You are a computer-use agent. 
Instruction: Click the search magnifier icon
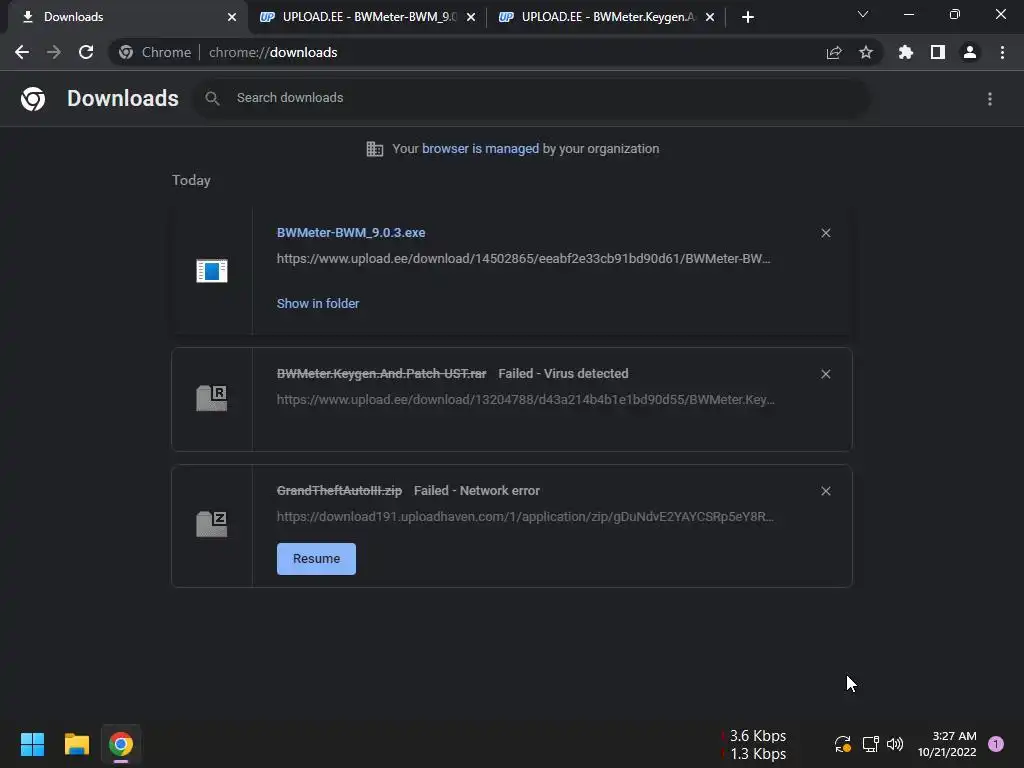[212, 99]
